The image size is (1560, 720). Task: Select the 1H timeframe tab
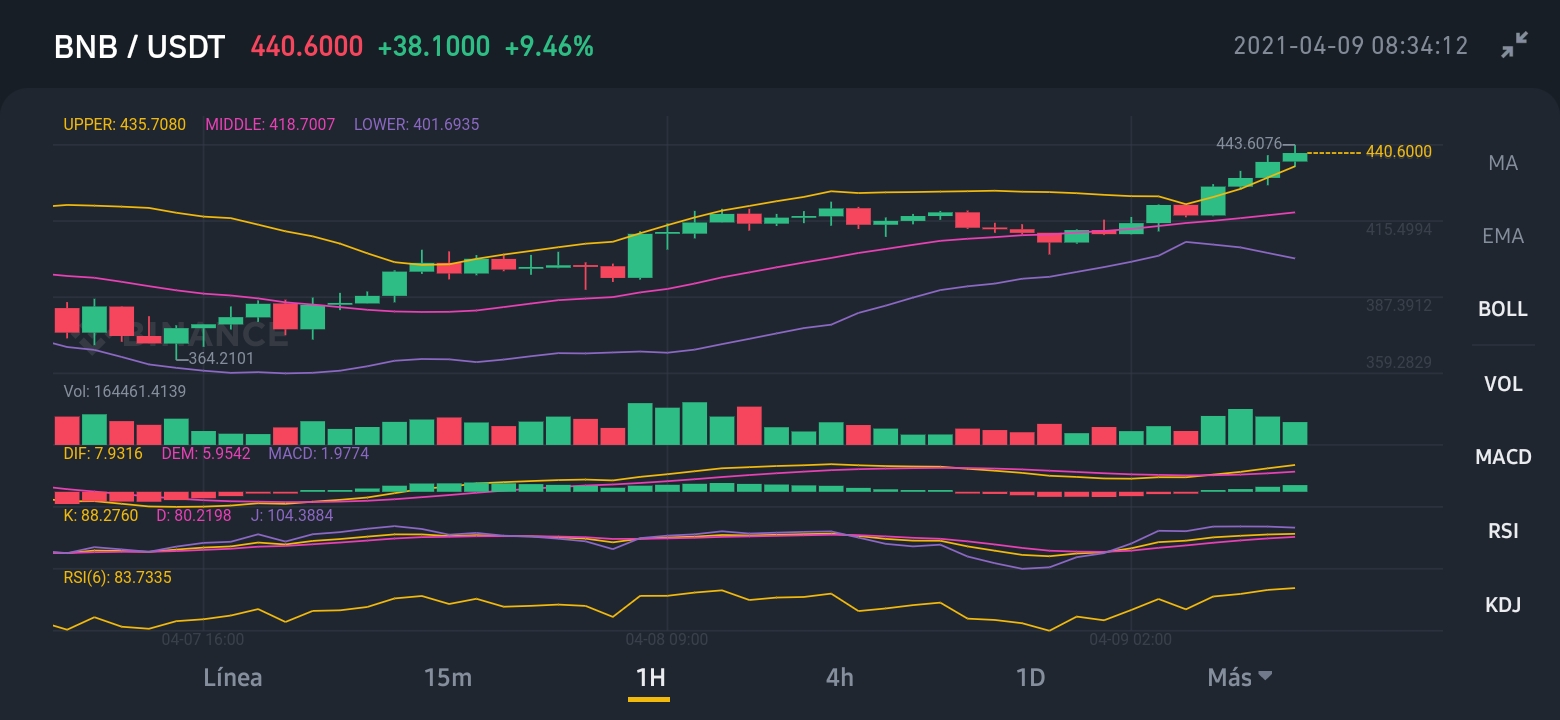[650, 677]
